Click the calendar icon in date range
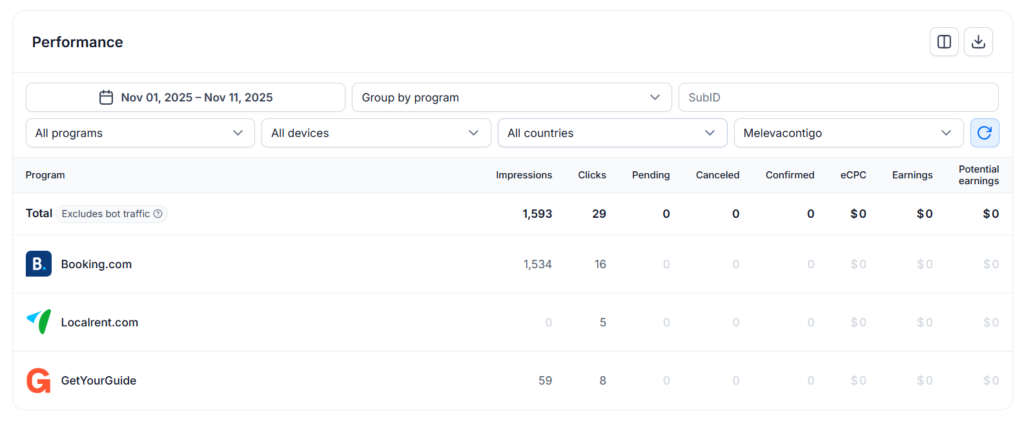Screen dimensions: 1024x422 pos(106,98)
